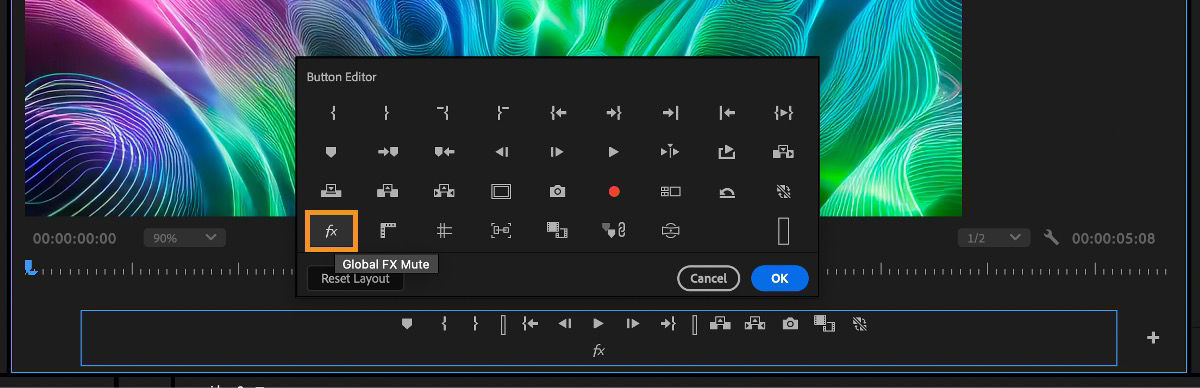The image size is (1200, 388).
Task: Select Step Forward icon in Button Editor
Action: pos(557,152)
